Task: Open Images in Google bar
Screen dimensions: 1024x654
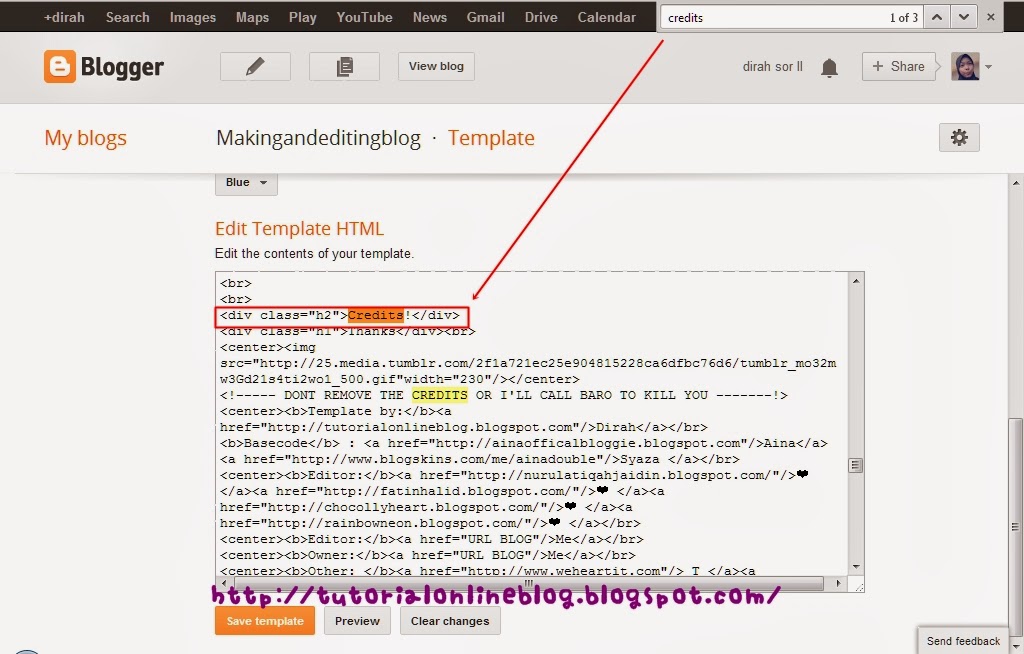Action: coord(193,18)
